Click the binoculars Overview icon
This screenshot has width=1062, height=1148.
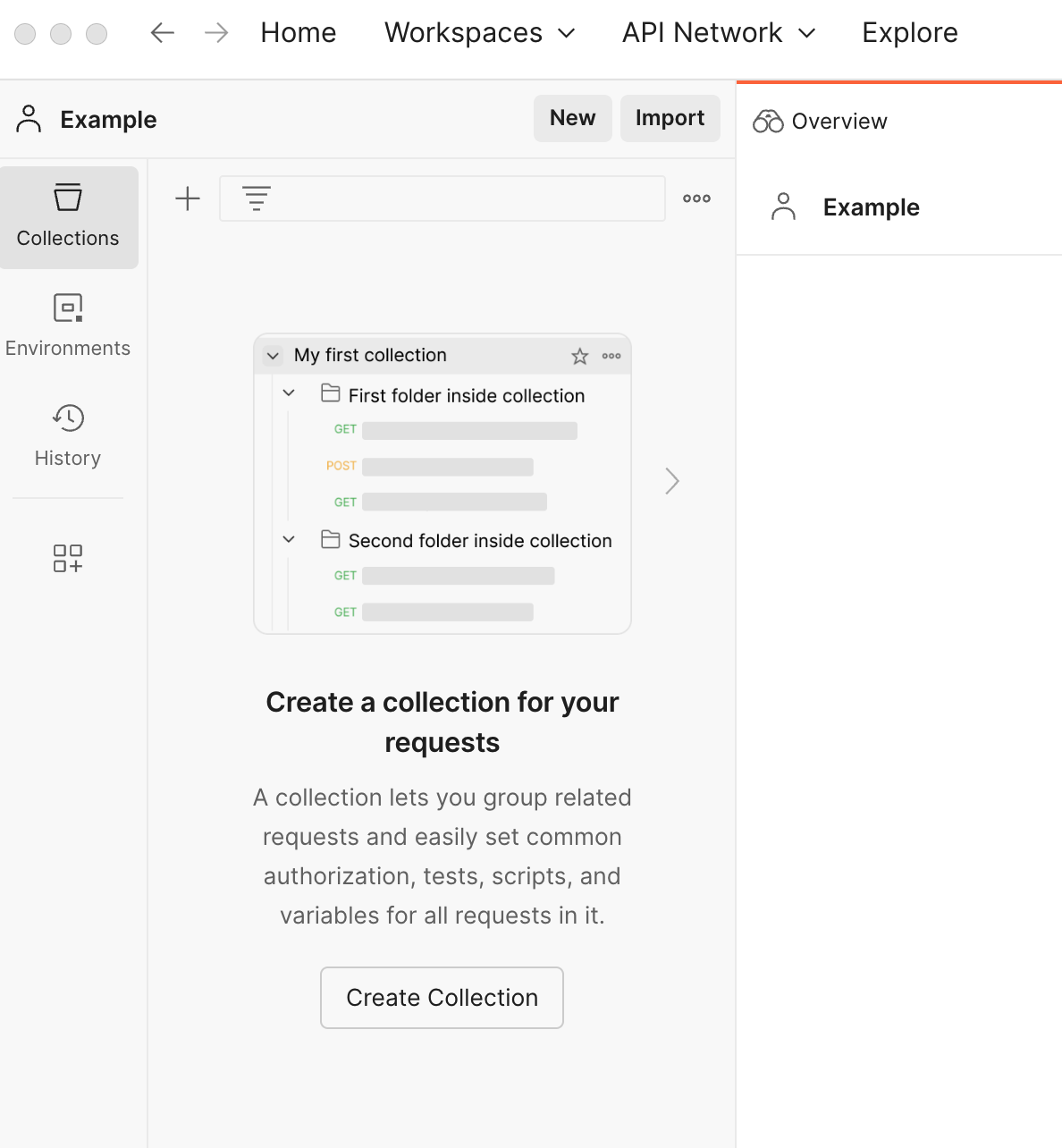pyautogui.click(x=768, y=122)
